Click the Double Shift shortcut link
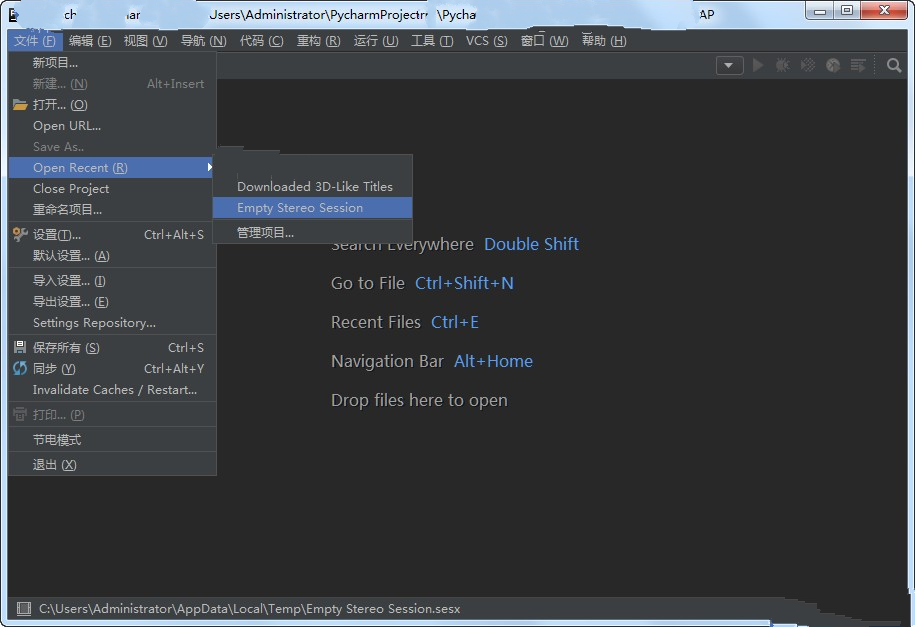The height and width of the screenshot is (627, 915). point(532,244)
